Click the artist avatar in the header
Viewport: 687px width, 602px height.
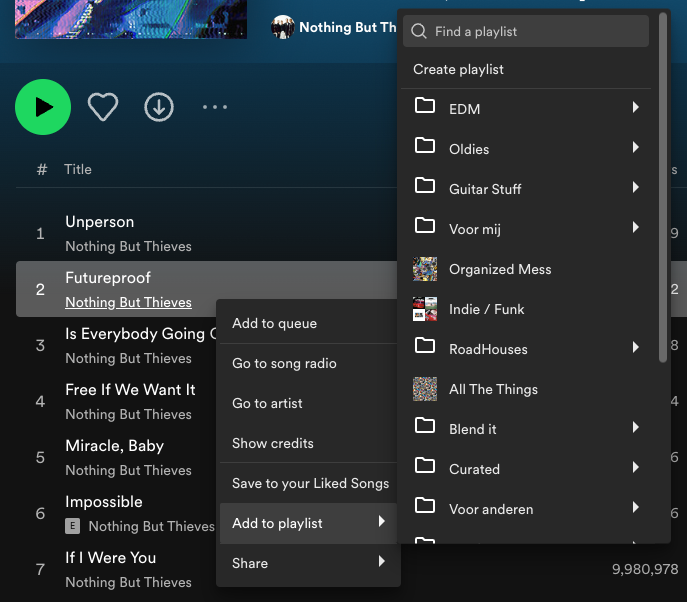(x=283, y=27)
